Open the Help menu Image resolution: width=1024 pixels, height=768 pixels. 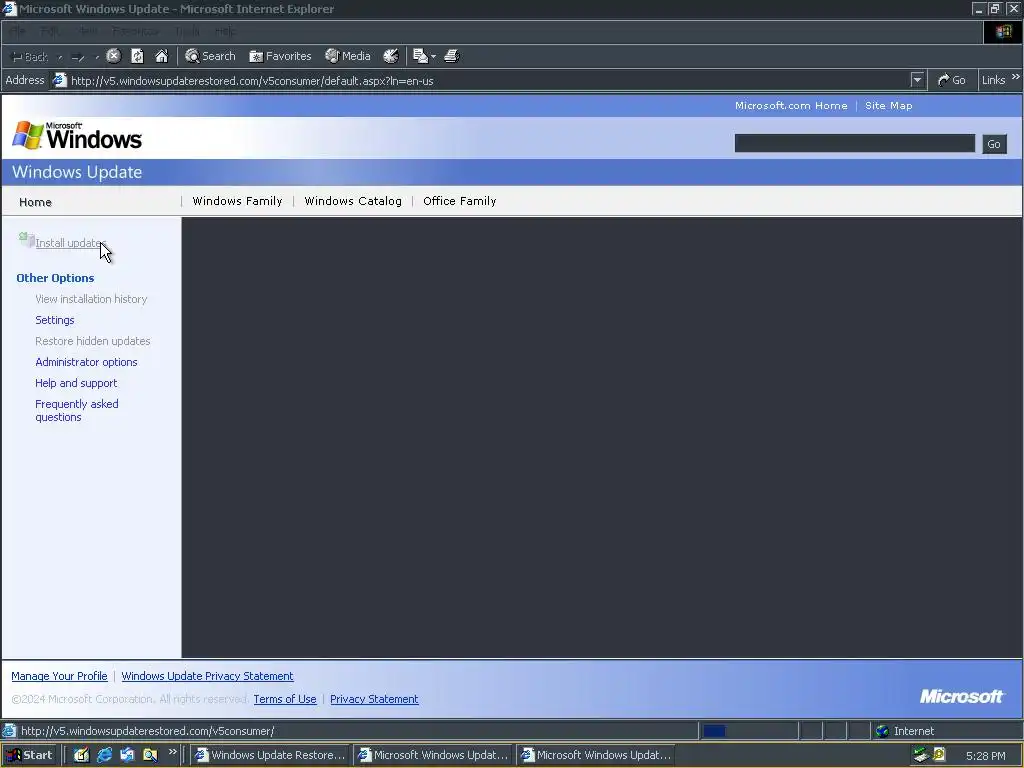(225, 31)
